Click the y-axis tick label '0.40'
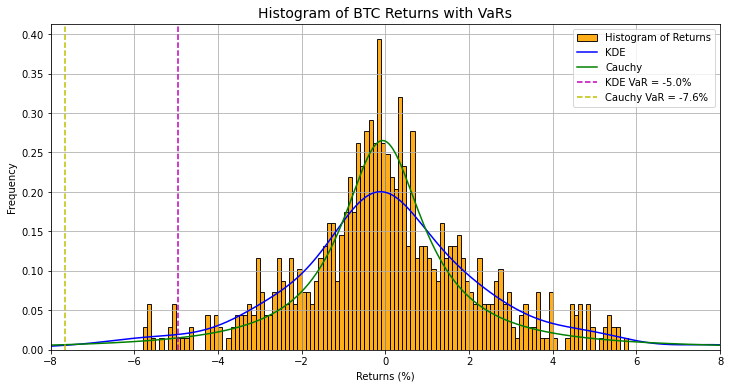 [34, 35]
